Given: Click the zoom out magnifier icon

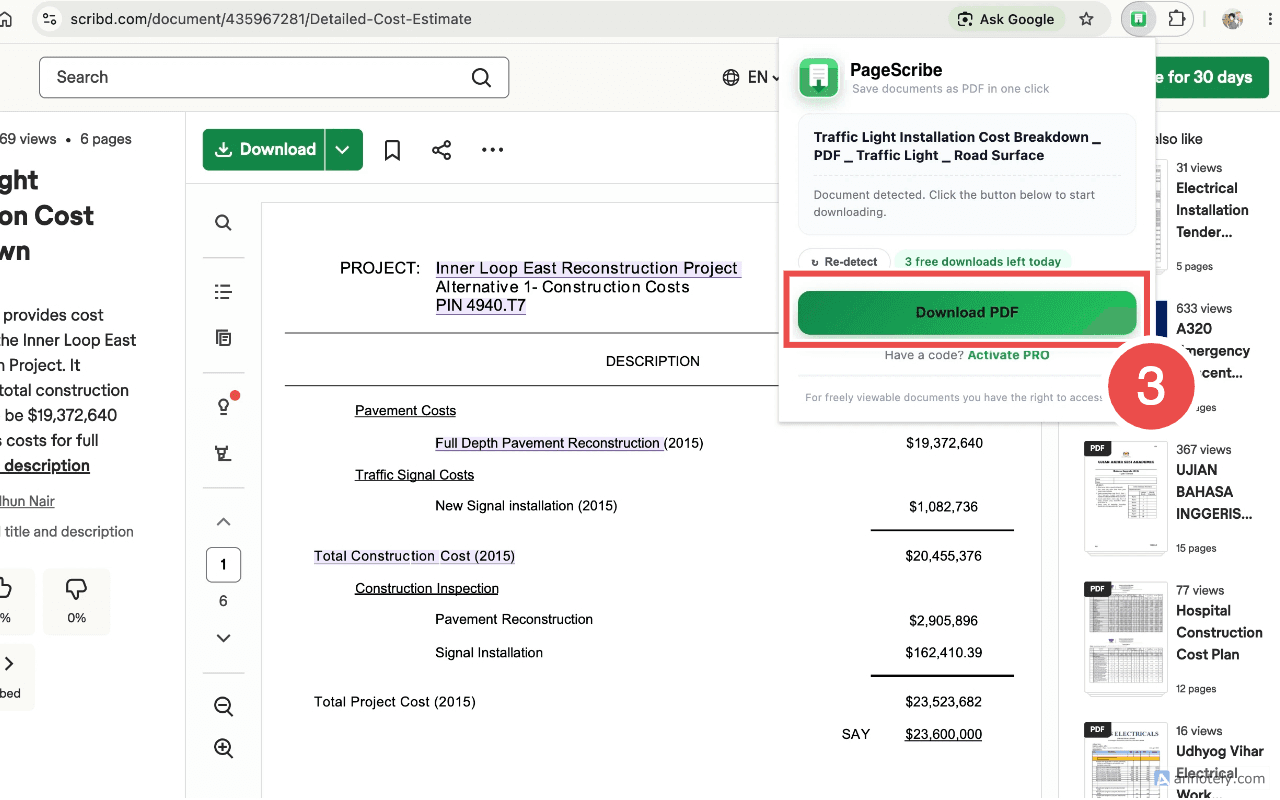Looking at the screenshot, I should (x=224, y=707).
